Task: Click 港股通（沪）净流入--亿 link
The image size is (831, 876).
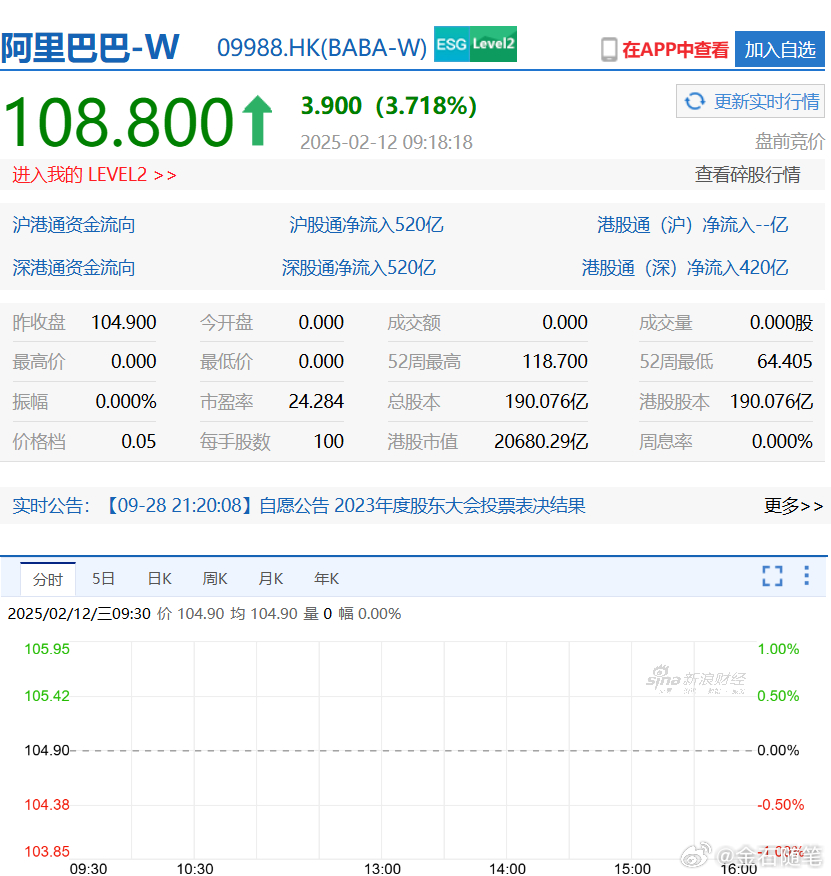Action: coord(692,225)
